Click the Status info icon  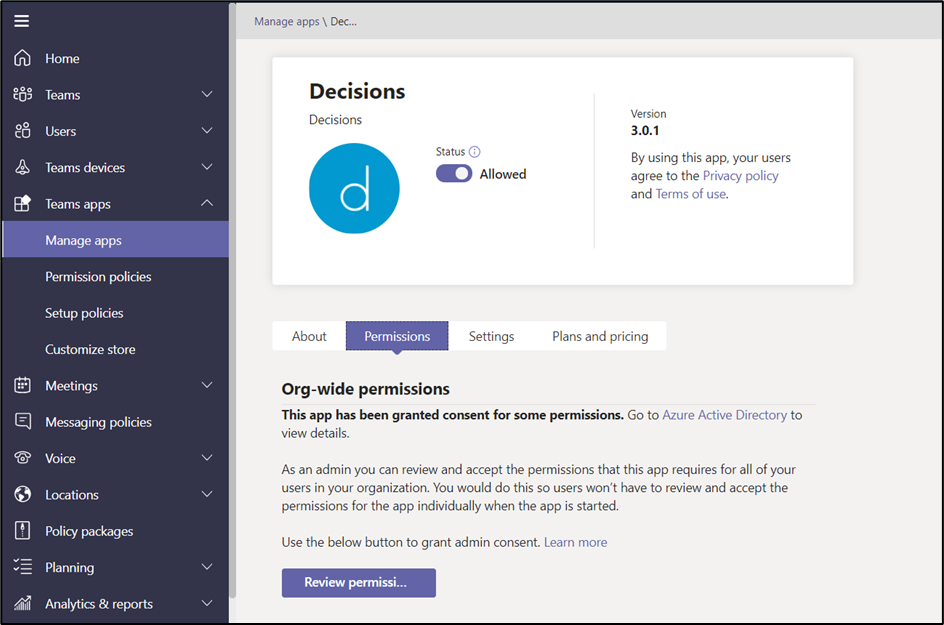point(474,152)
